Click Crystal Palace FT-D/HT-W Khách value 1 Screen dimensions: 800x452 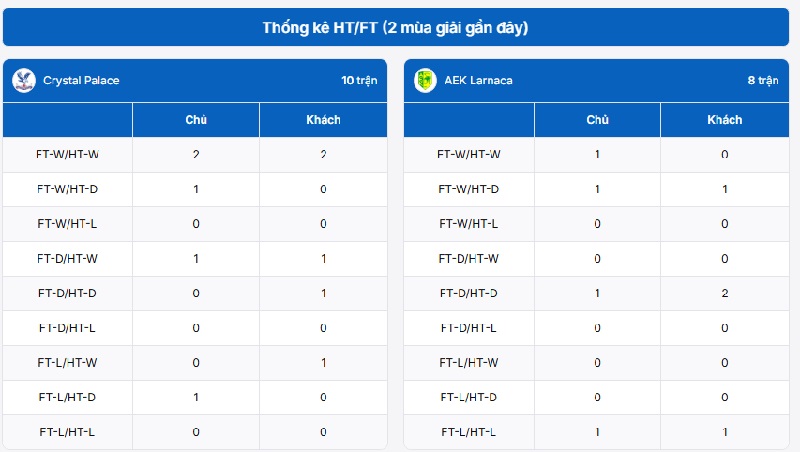click(323, 259)
